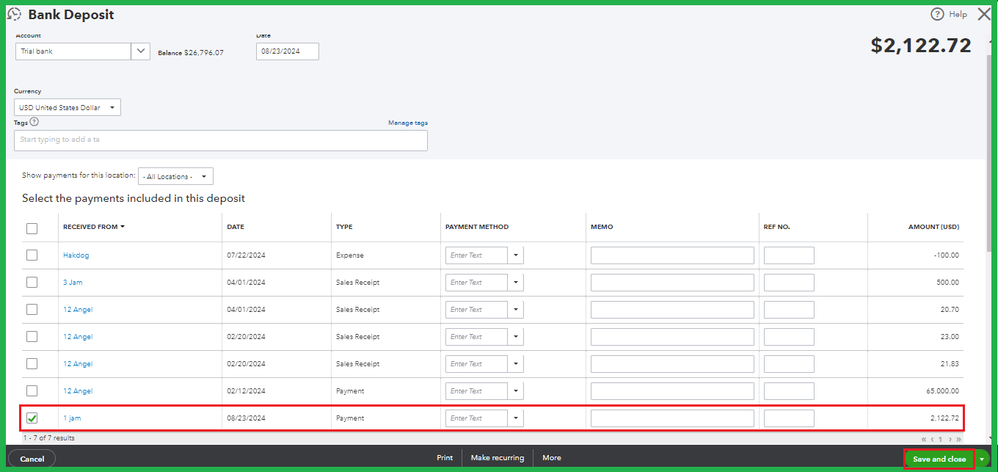
Task: Click the deposit Date field
Action: point(288,52)
